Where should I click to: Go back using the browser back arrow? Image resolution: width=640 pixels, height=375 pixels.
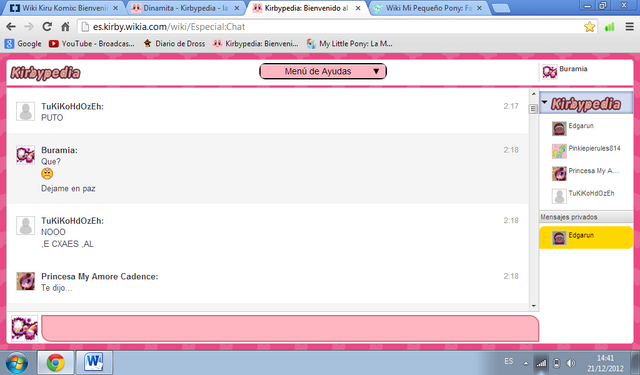point(11,27)
